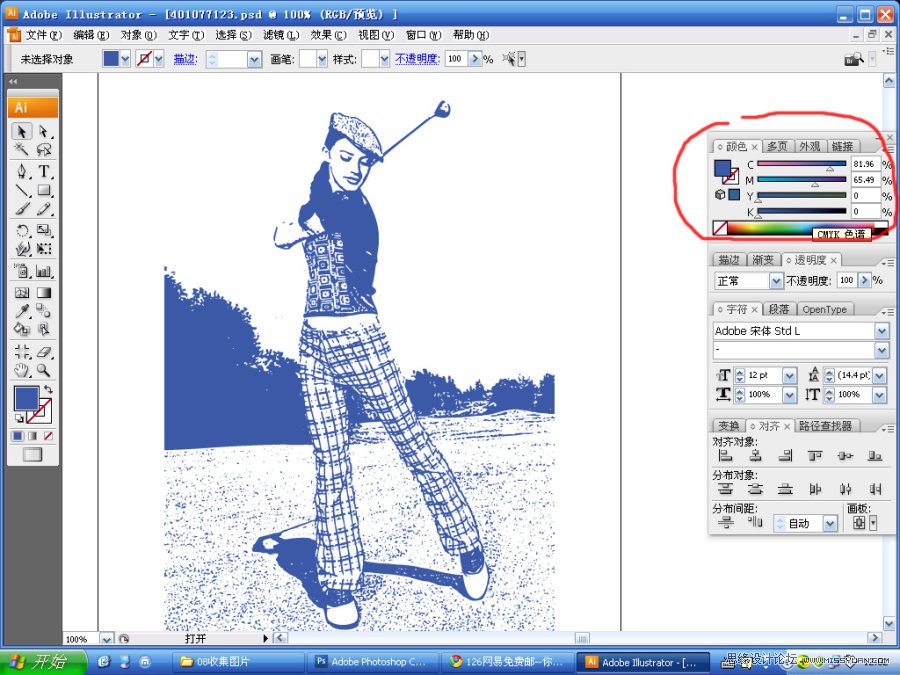Click horizontal align left icon in 对齐 panel

point(725,455)
